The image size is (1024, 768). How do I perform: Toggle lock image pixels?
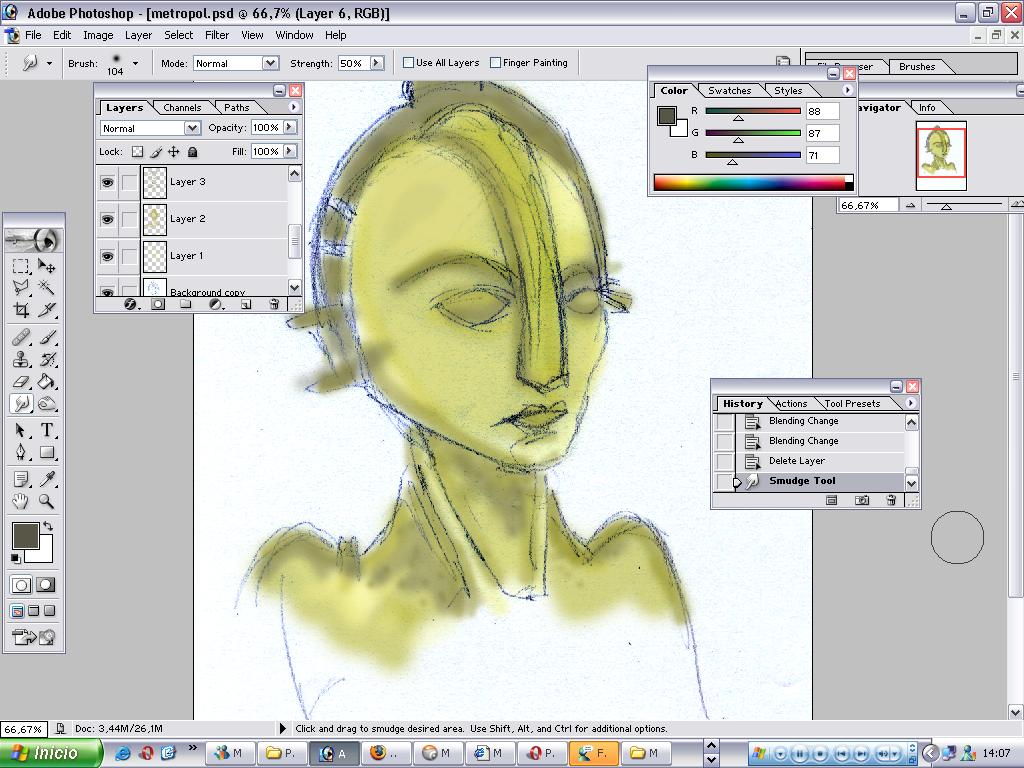pos(155,152)
